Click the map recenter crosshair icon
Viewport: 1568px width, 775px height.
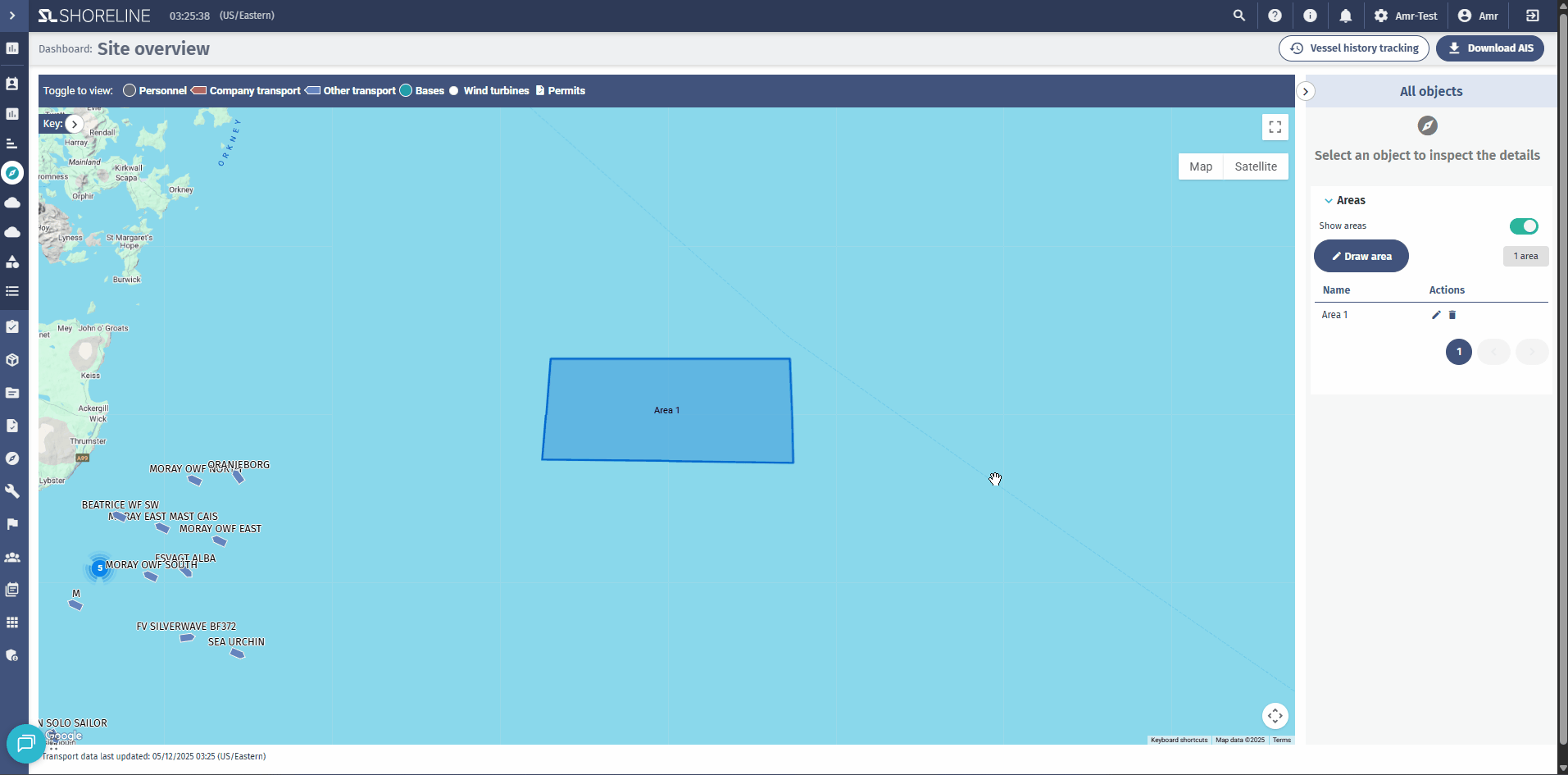[1275, 716]
